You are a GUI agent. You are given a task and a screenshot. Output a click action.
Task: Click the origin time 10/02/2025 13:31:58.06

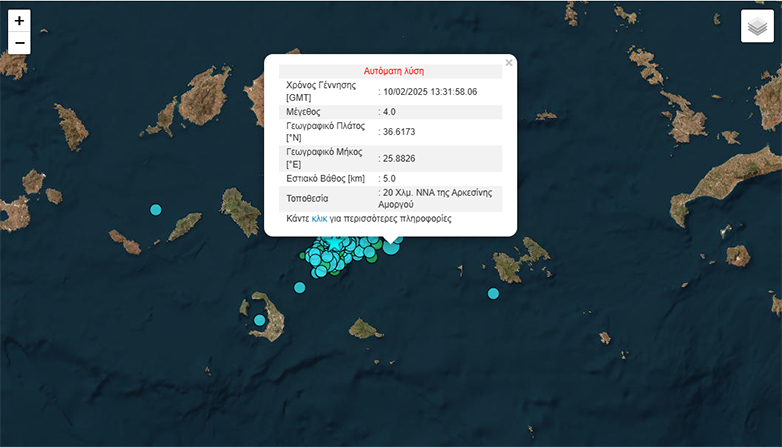429,92
